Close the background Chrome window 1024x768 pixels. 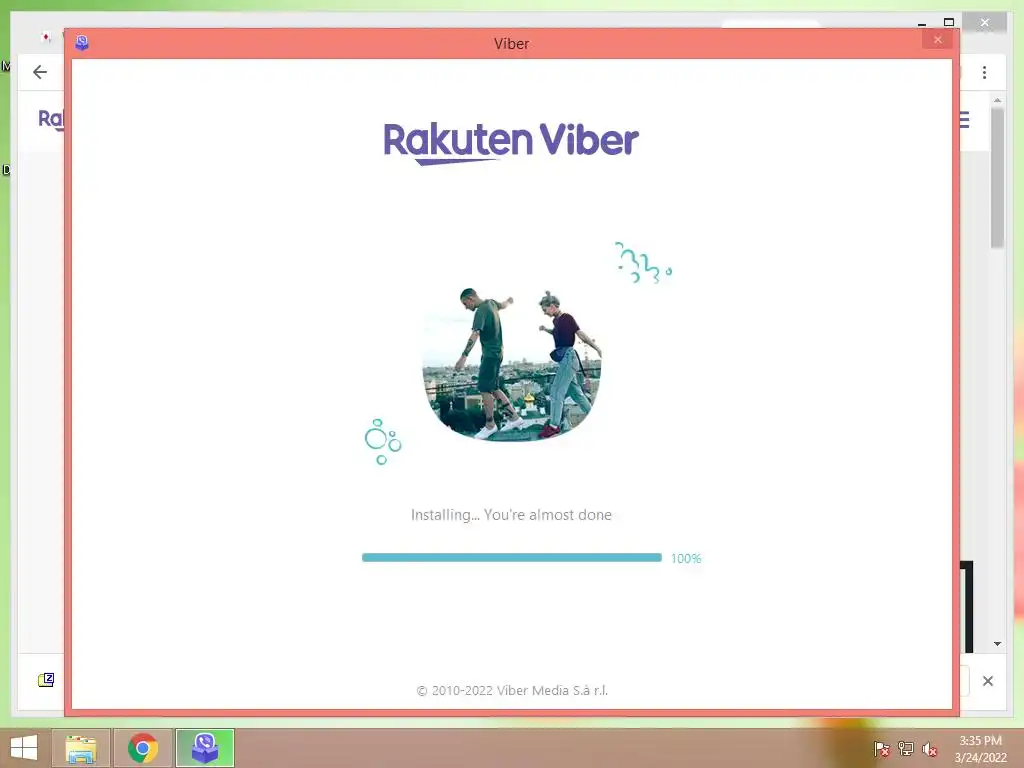(985, 24)
